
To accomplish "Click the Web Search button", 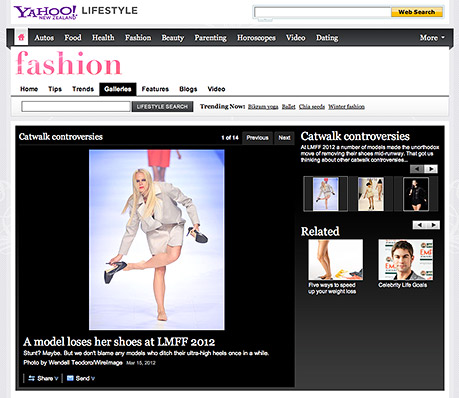I will (417, 12).
